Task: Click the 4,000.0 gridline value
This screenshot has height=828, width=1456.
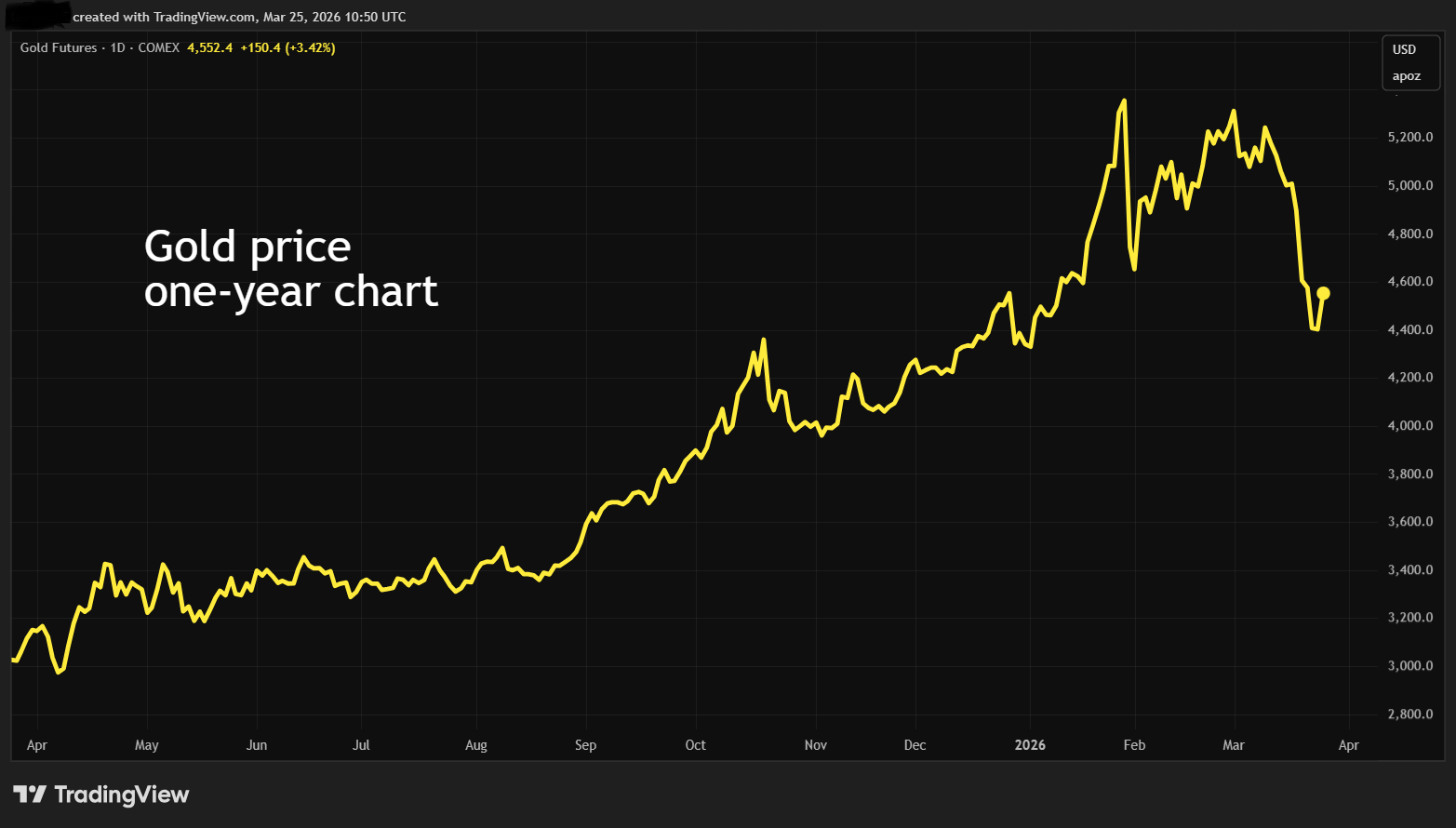Action: [x=1409, y=425]
